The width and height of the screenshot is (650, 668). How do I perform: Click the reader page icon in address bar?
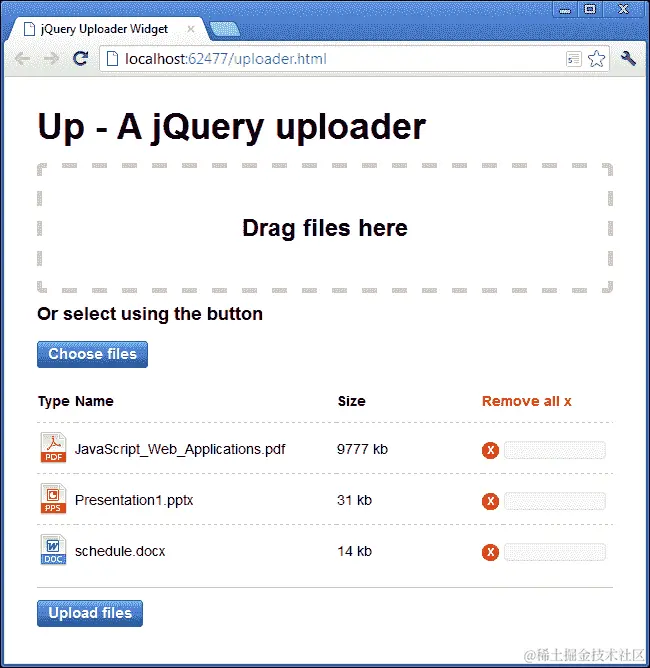click(x=574, y=59)
